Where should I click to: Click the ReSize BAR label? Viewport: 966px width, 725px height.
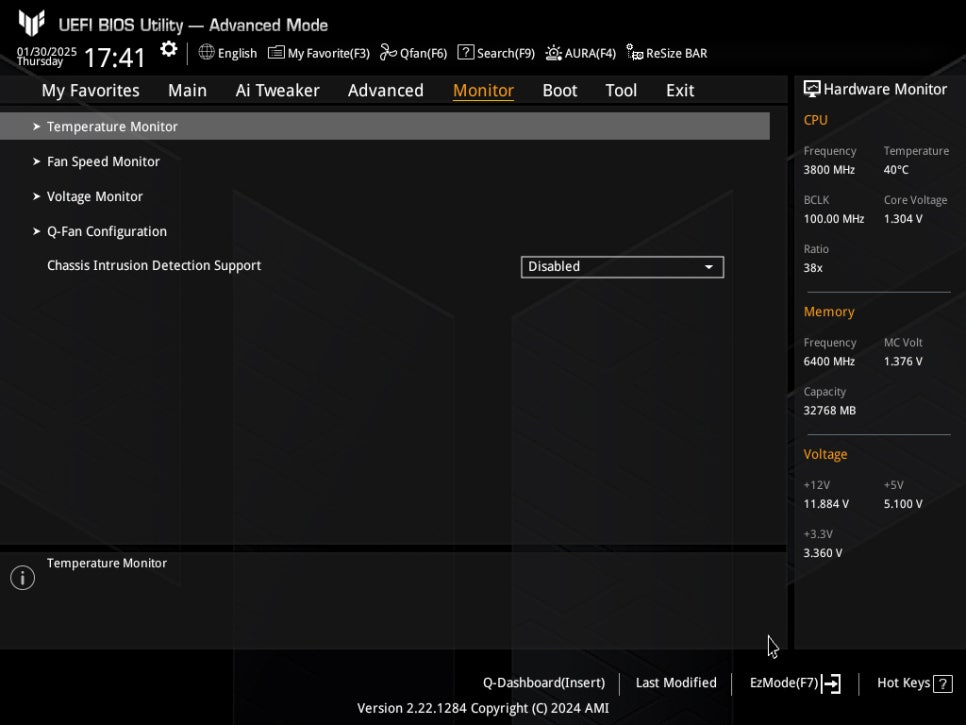pyautogui.click(x=676, y=54)
